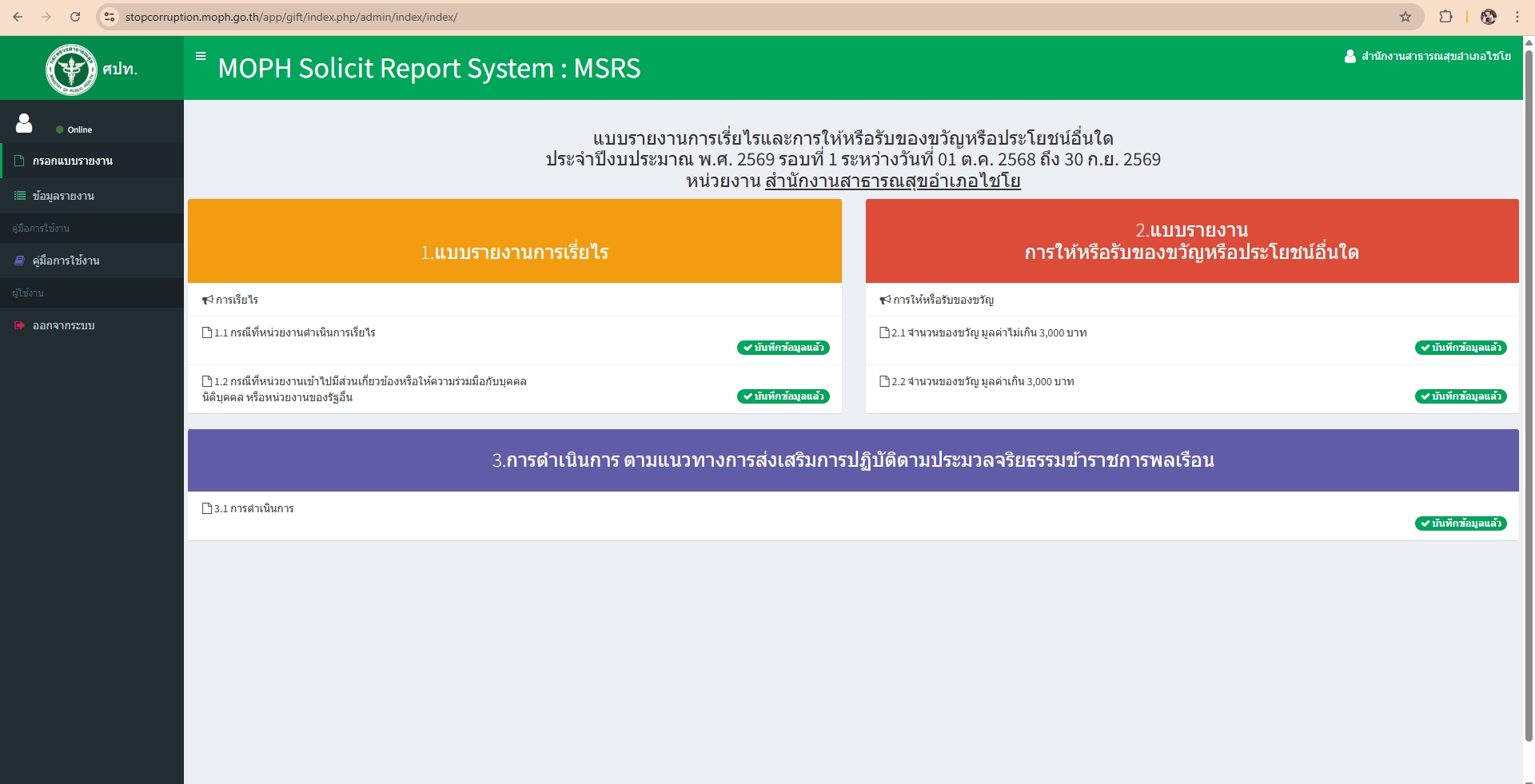Open item 3.1 การดำเนินการ
Viewport: 1535px width, 784px height.
253,508
